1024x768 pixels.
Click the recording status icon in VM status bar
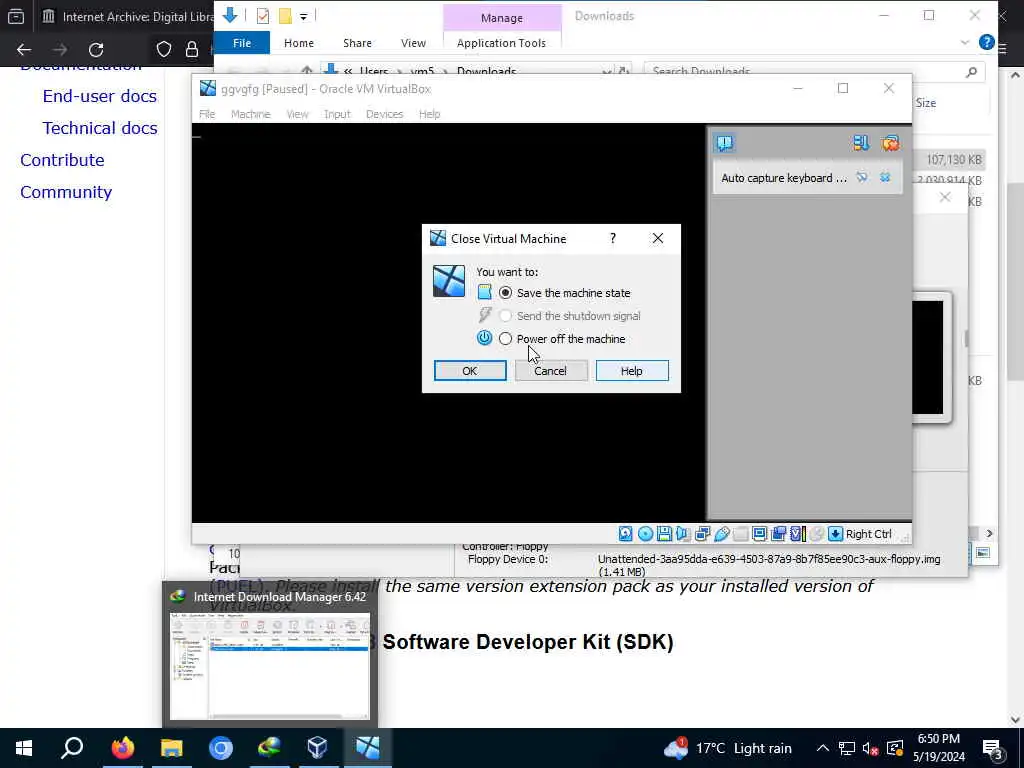coord(778,534)
